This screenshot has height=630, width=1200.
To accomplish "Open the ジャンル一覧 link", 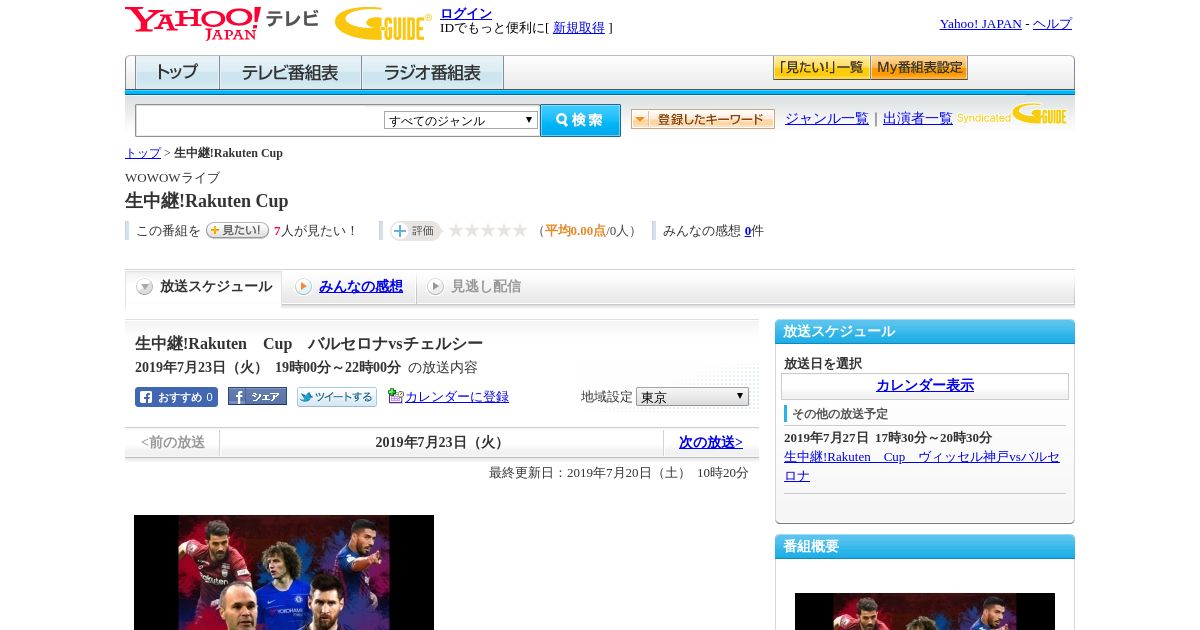I will point(827,119).
